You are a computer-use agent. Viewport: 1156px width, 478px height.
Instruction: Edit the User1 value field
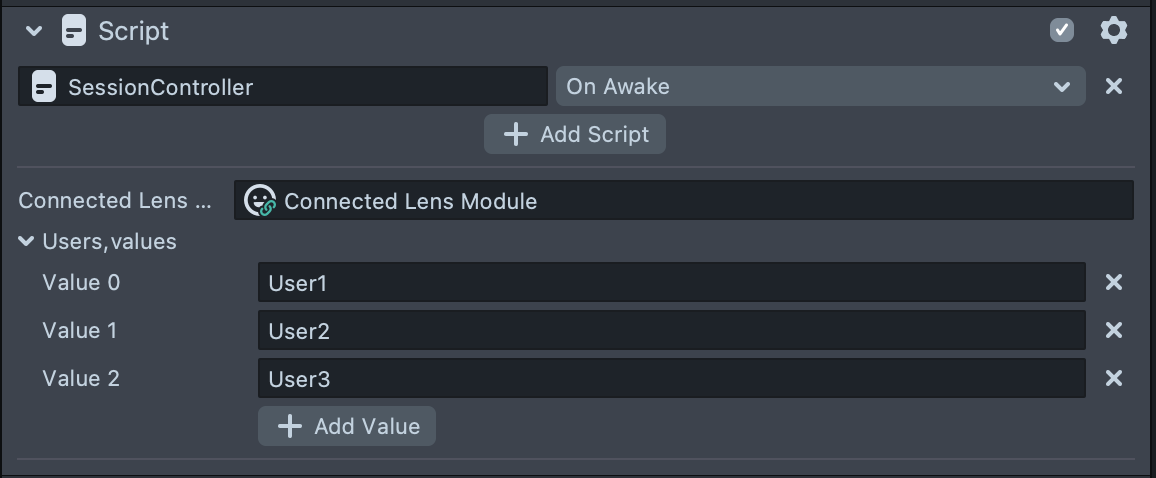coord(670,283)
